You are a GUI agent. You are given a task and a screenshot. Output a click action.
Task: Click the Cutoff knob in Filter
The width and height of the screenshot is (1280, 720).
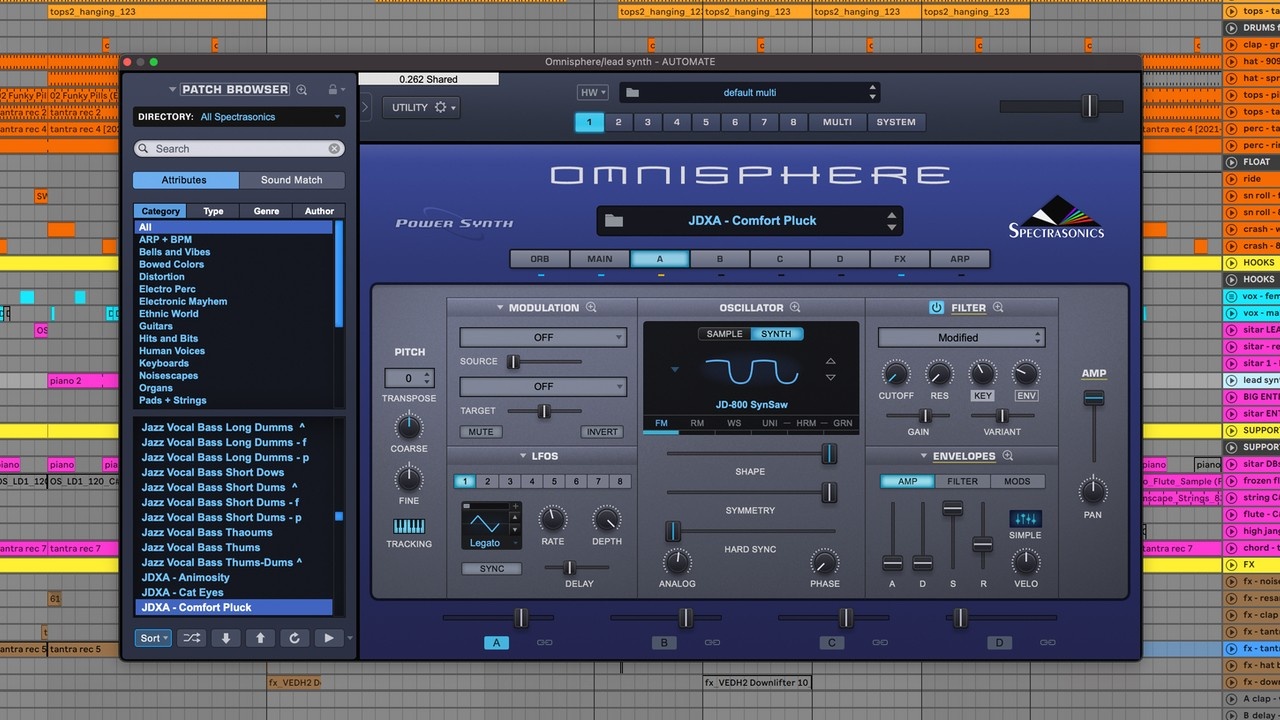(x=895, y=375)
